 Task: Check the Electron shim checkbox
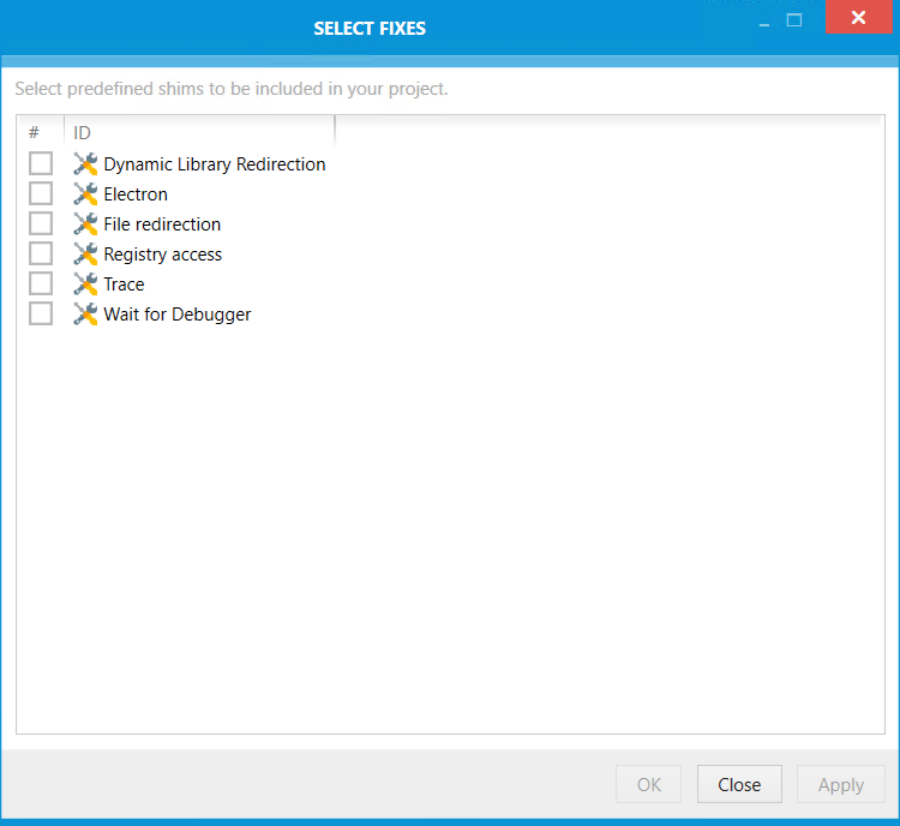40,192
